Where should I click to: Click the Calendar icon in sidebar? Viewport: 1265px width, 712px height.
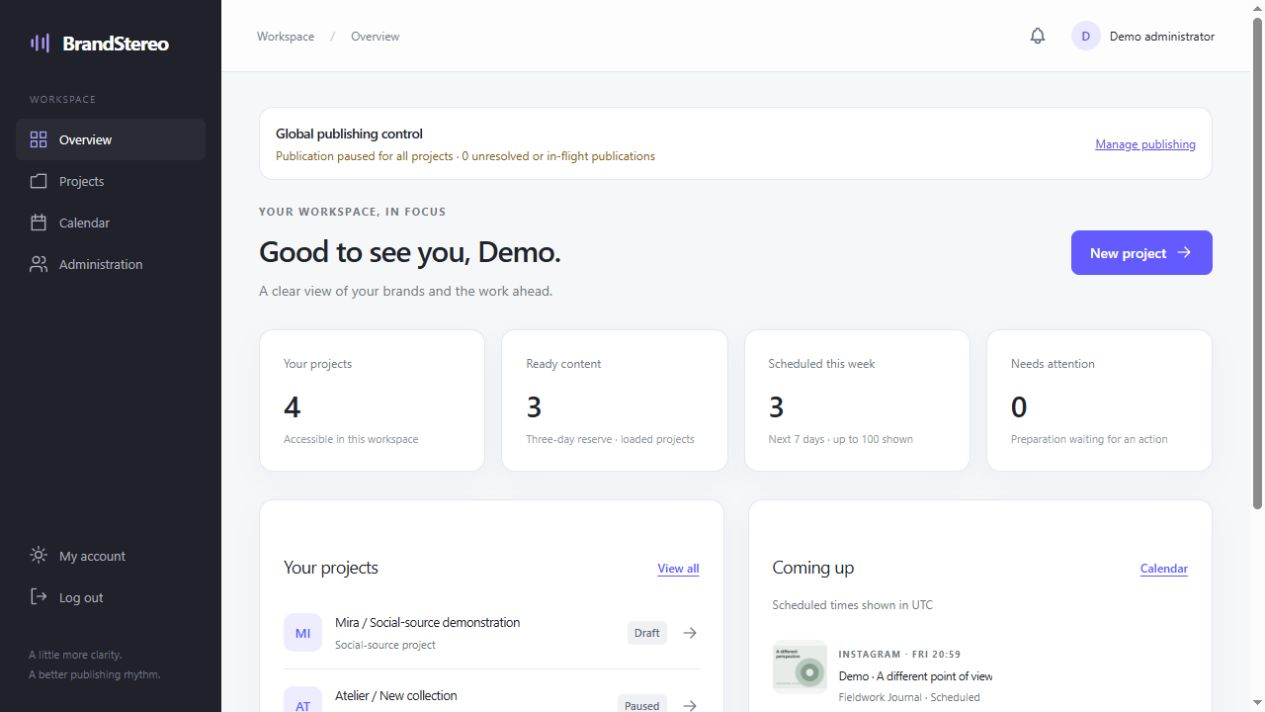[x=39, y=223]
